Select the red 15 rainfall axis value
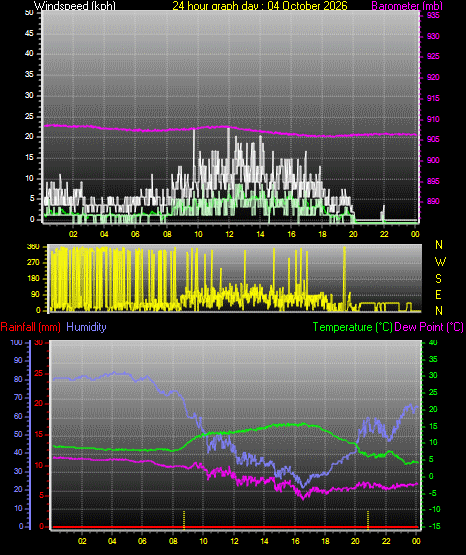 [x=39, y=435]
